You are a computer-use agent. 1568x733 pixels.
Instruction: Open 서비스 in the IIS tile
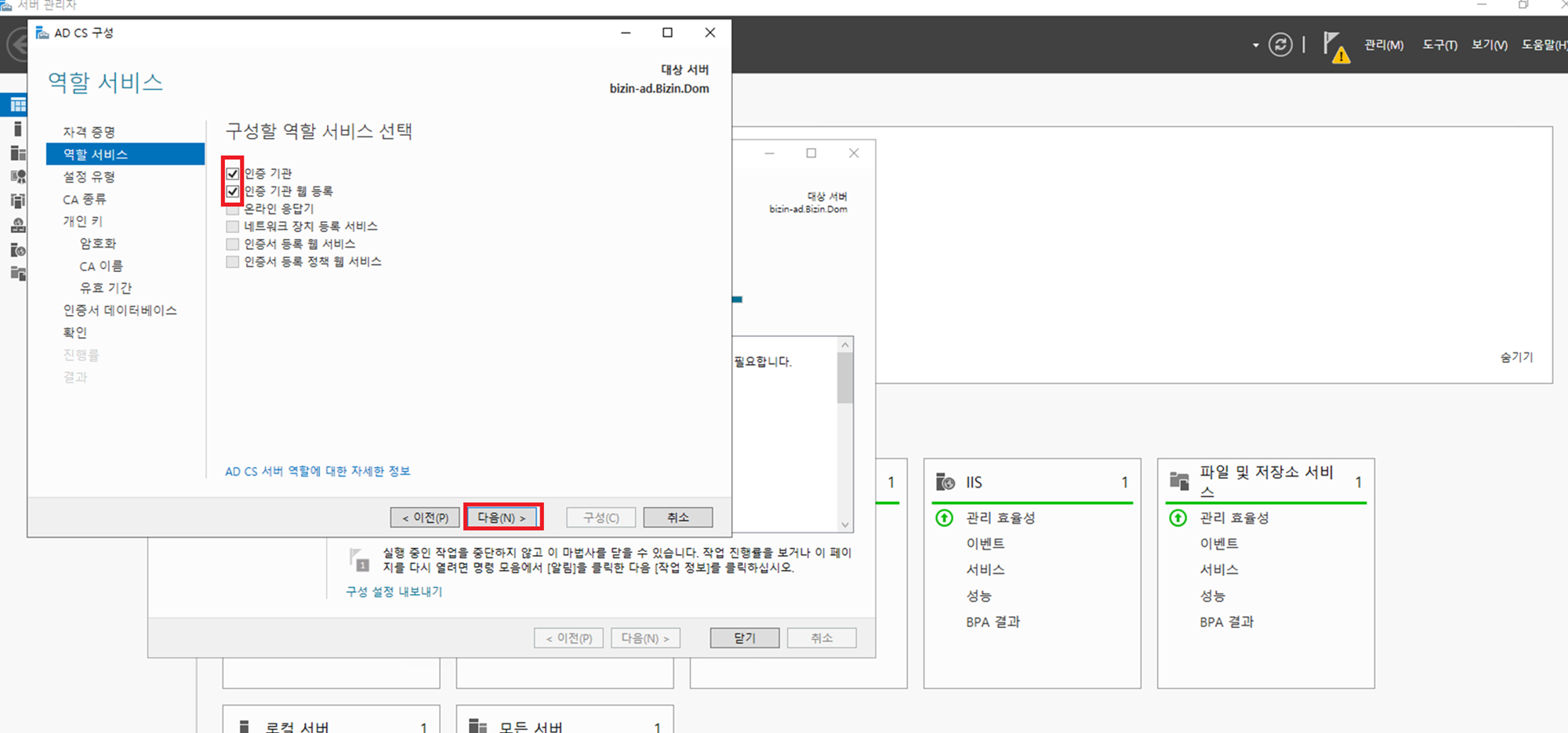[x=985, y=569]
